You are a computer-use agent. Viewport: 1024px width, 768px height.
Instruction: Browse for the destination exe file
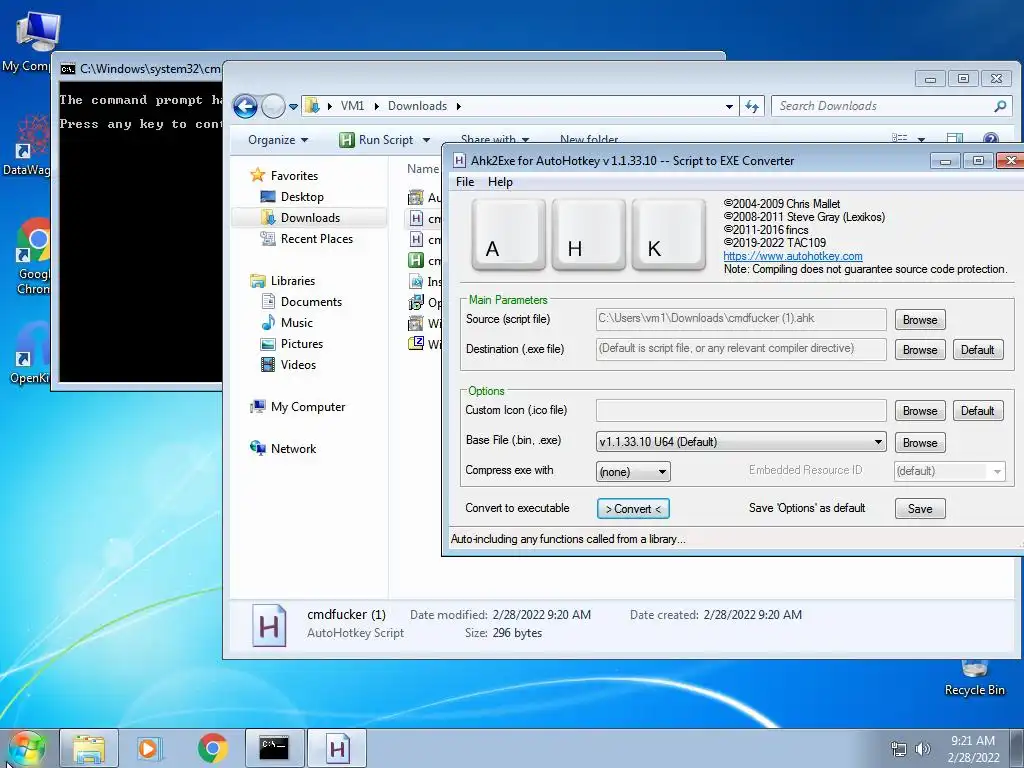(x=920, y=350)
